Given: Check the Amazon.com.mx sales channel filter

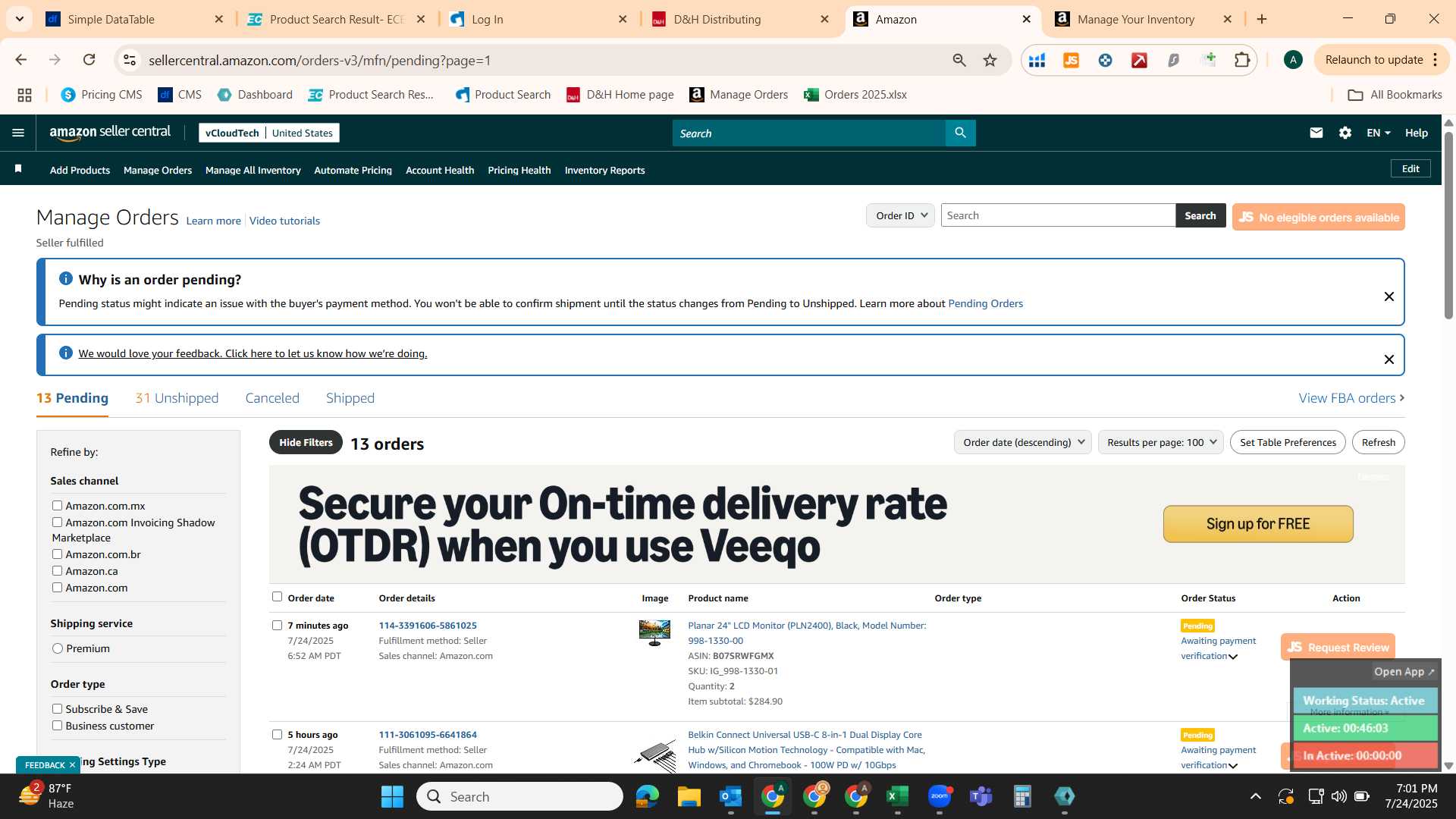Looking at the screenshot, I should [57, 505].
